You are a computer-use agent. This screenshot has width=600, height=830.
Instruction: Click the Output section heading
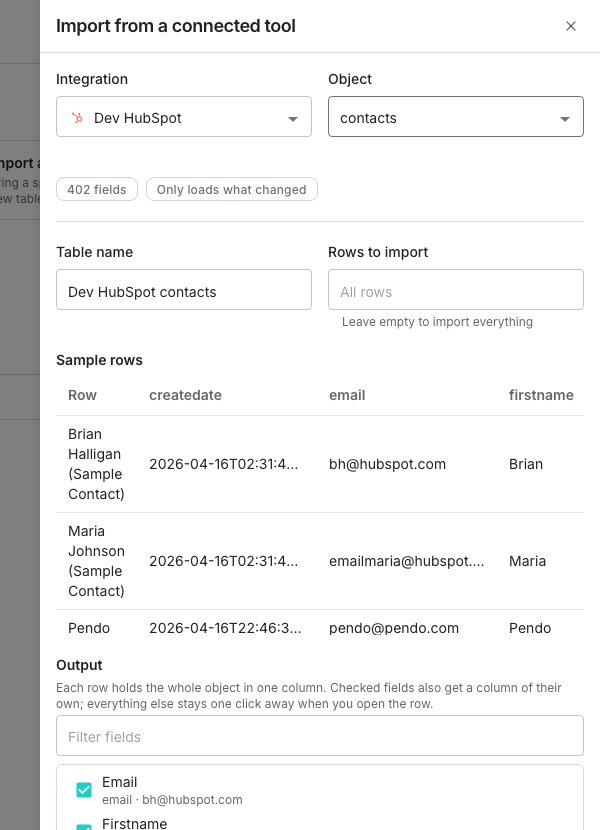pyautogui.click(x=79, y=665)
